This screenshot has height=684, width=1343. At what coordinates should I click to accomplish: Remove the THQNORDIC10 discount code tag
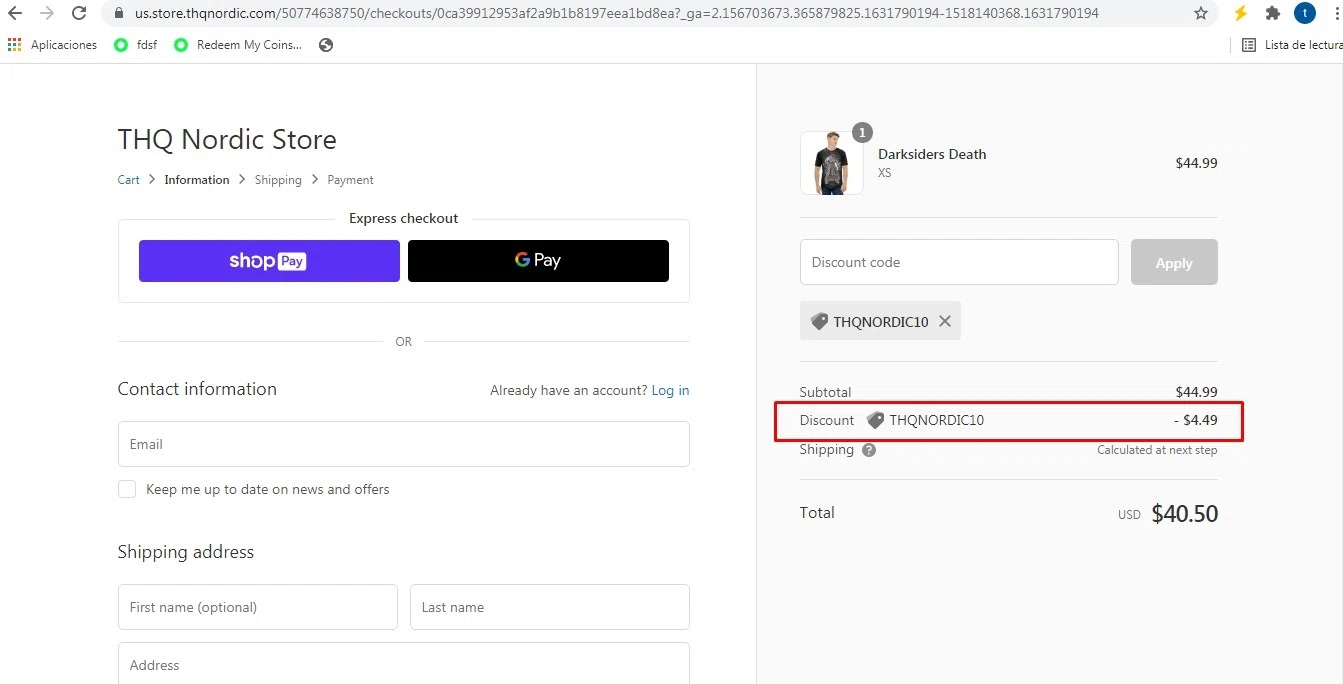[945, 321]
